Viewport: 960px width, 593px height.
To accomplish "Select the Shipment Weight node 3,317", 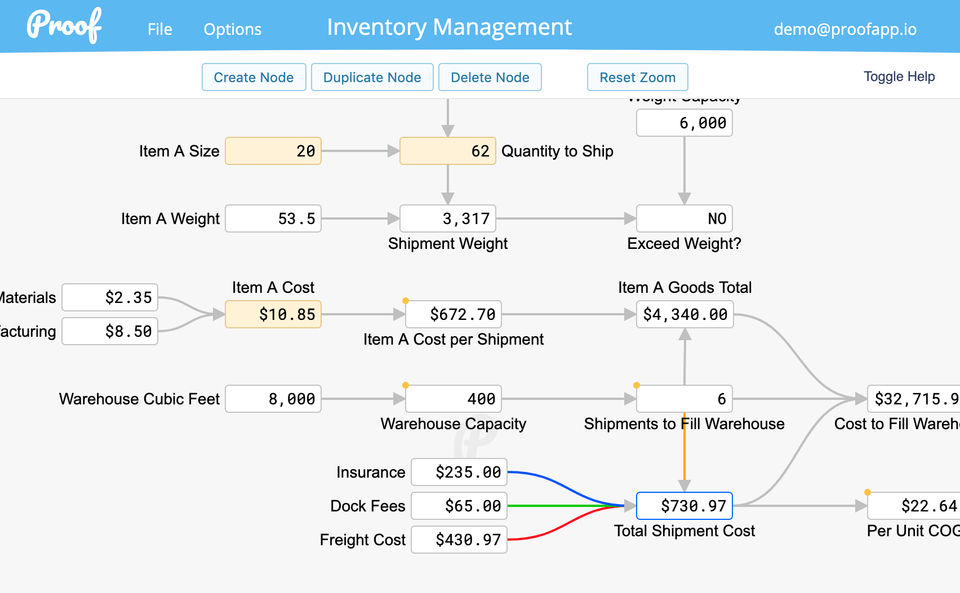I will tap(448, 218).
